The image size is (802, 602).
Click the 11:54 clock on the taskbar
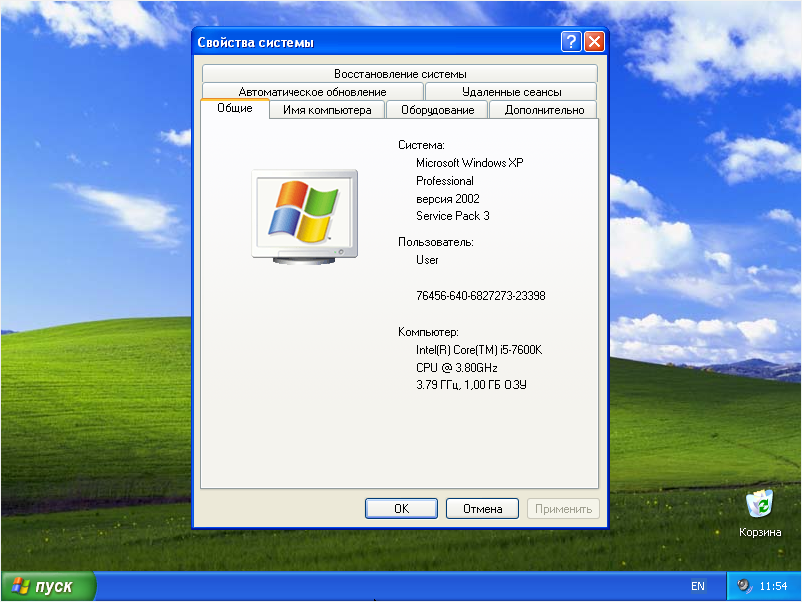point(774,586)
